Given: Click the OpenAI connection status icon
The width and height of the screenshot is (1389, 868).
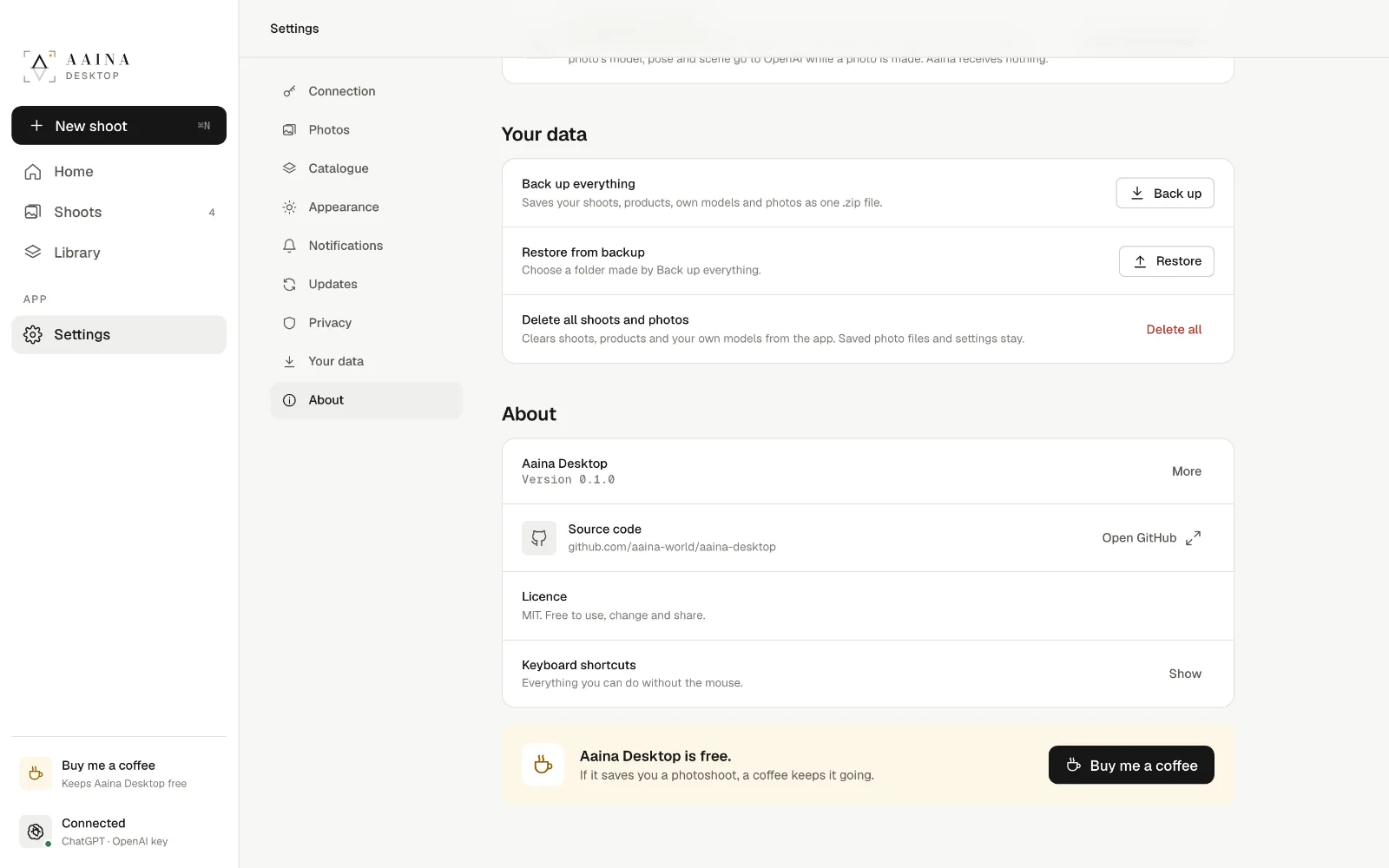Looking at the screenshot, I should (36, 832).
